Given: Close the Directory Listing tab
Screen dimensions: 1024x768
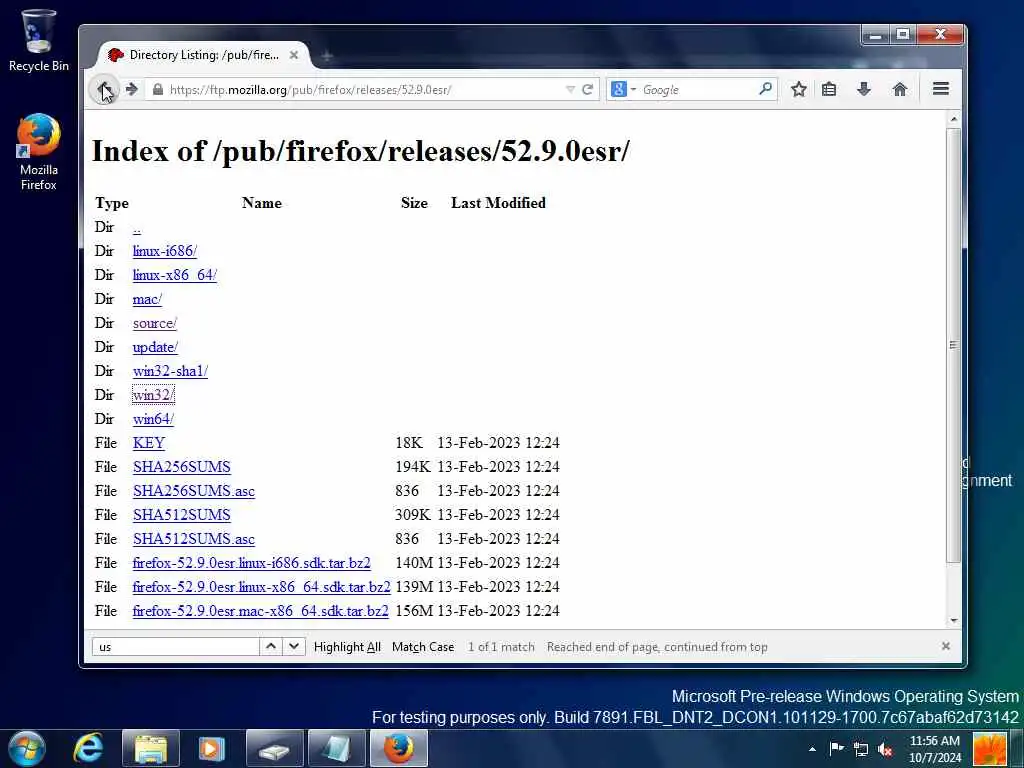Looking at the screenshot, I should click(294, 55).
